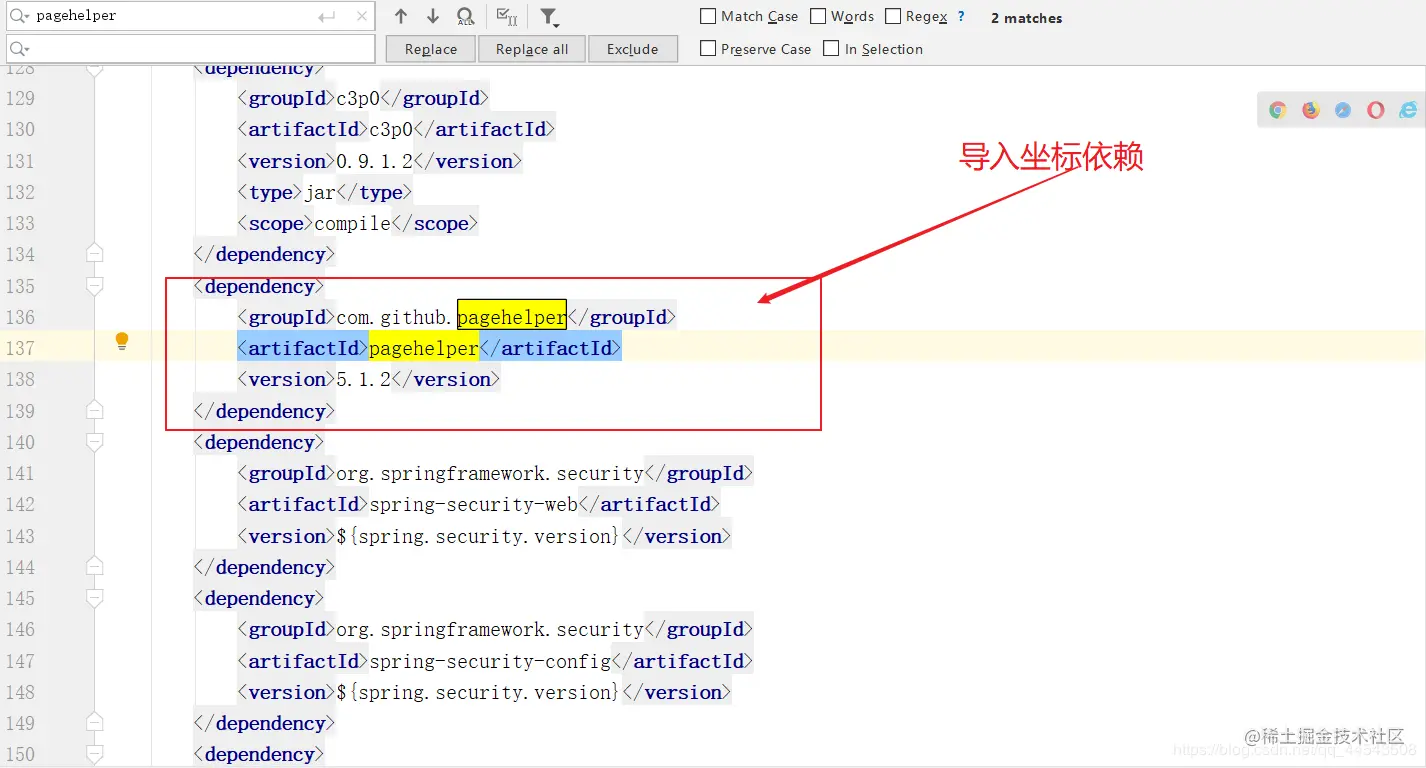Open replace history magnifier dropdown
Image resolution: width=1426 pixels, height=768 pixels.
20,48
